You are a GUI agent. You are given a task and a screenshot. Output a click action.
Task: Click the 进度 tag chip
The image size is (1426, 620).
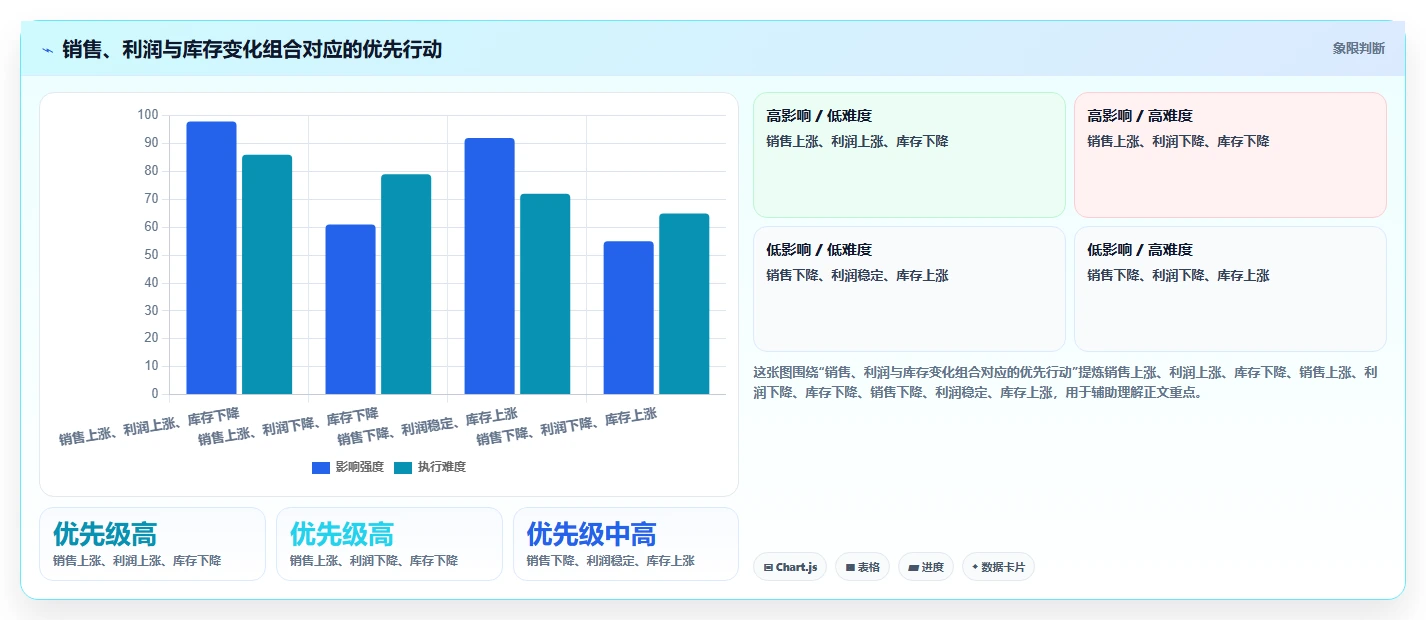pyautogui.click(x=926, y=567)
